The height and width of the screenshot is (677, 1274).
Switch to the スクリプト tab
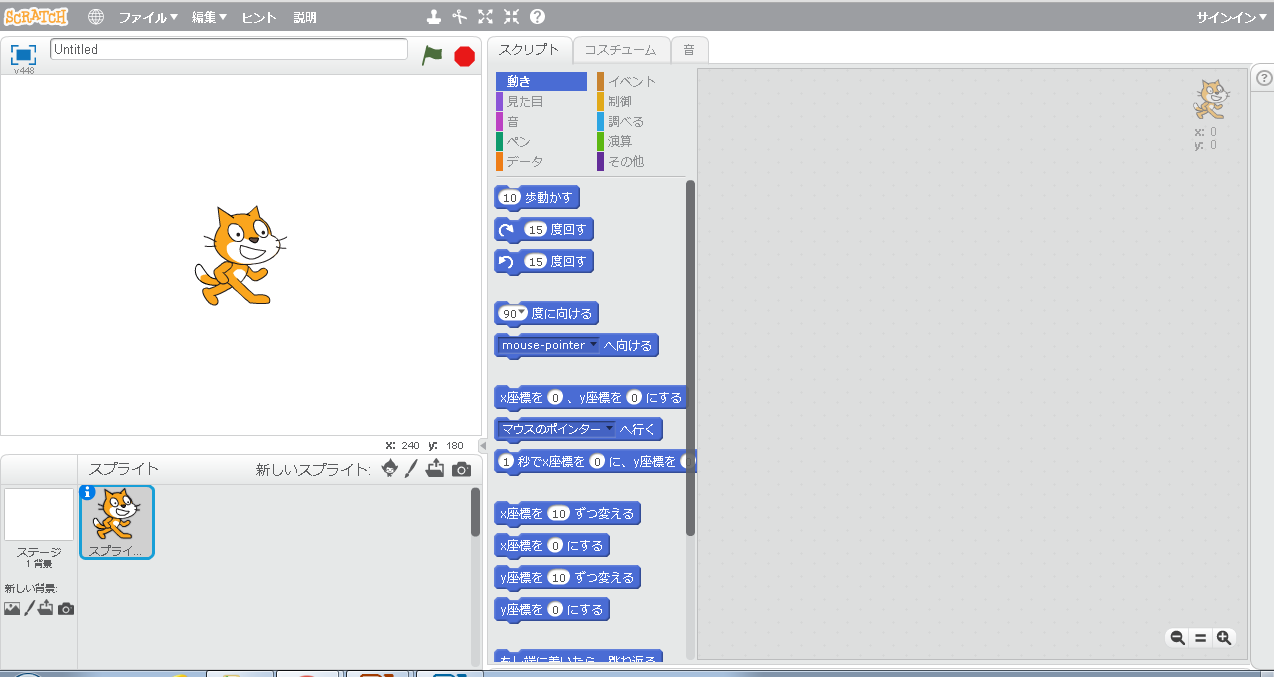pos(529,49)
